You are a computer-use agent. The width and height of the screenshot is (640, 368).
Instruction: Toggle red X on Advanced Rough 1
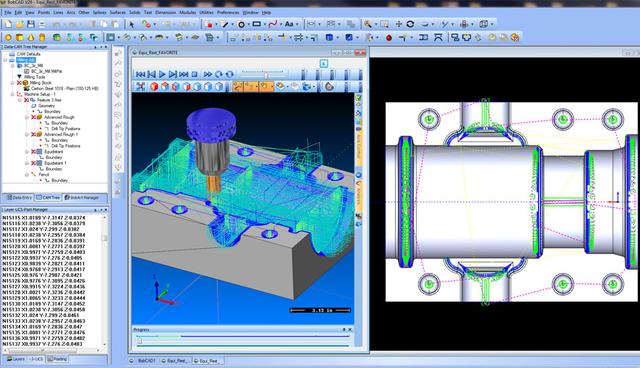(34, 134)
